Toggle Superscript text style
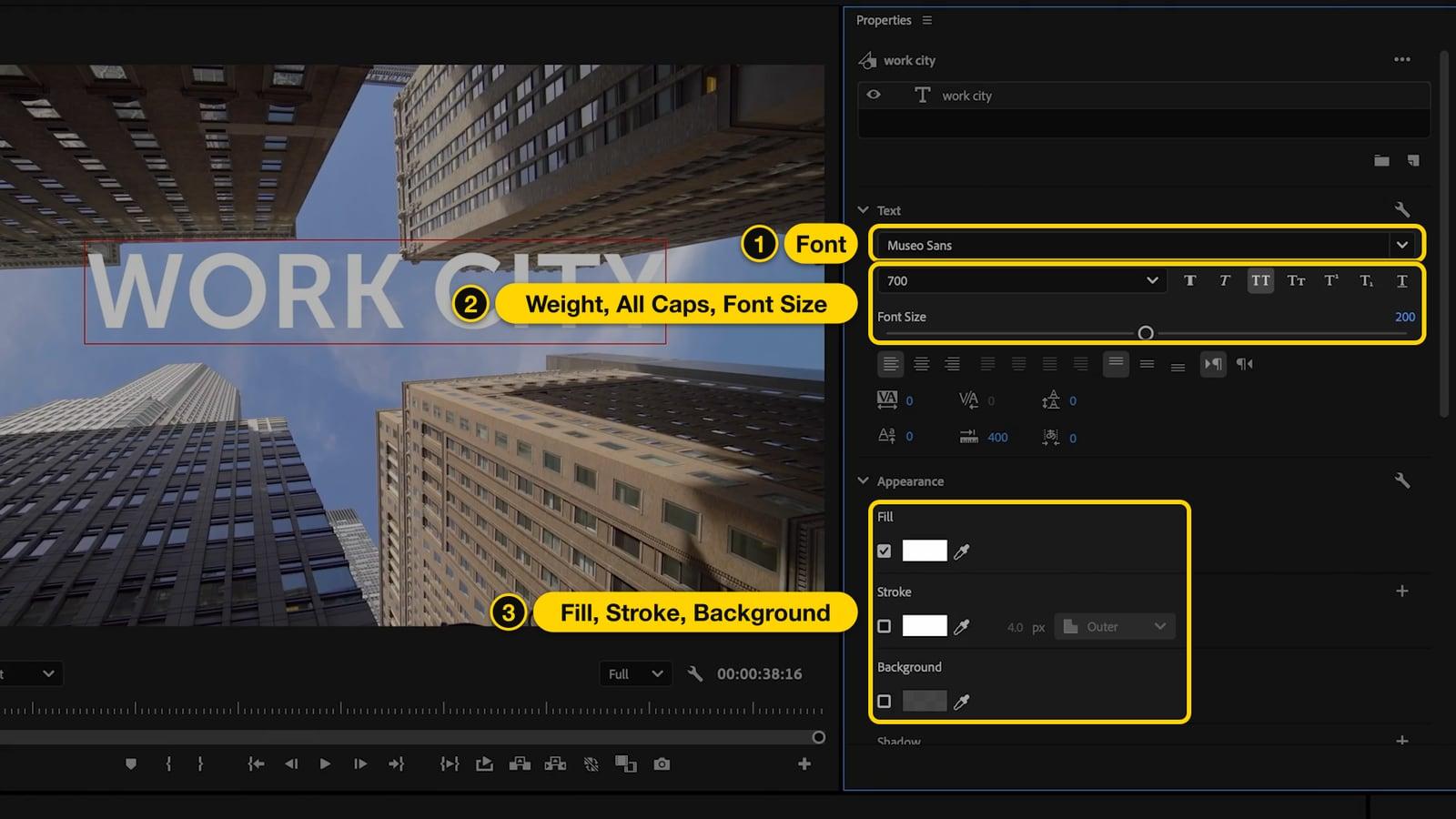Screen dimensions: 1456x819 tap(1331, 280)
